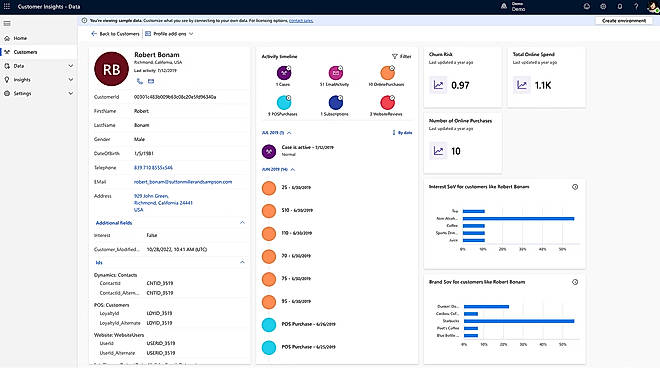The height and width of the screenshot is (368, 660).
Task: Click the email envelope icon under Robert Bonam
Action: (x=151, y=81)
